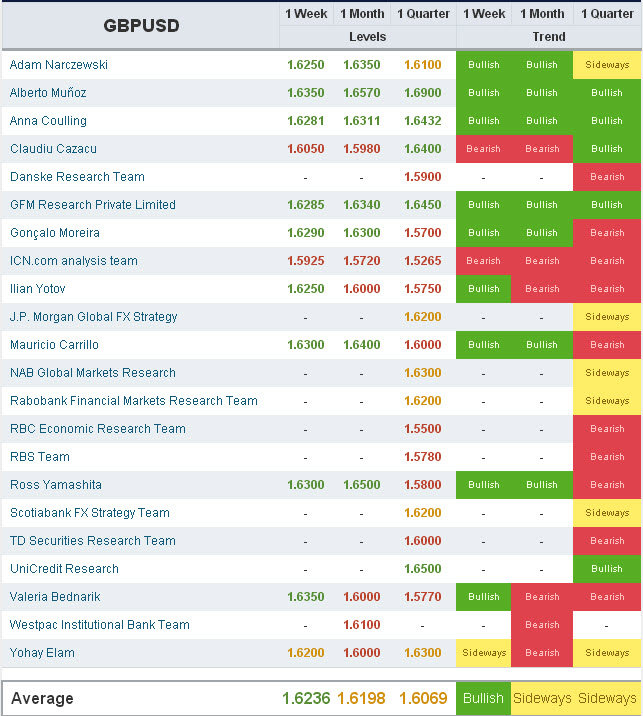Click 1 Month header under Trend
The width and height of the screenshot is (643, 716).
point(542,14)
